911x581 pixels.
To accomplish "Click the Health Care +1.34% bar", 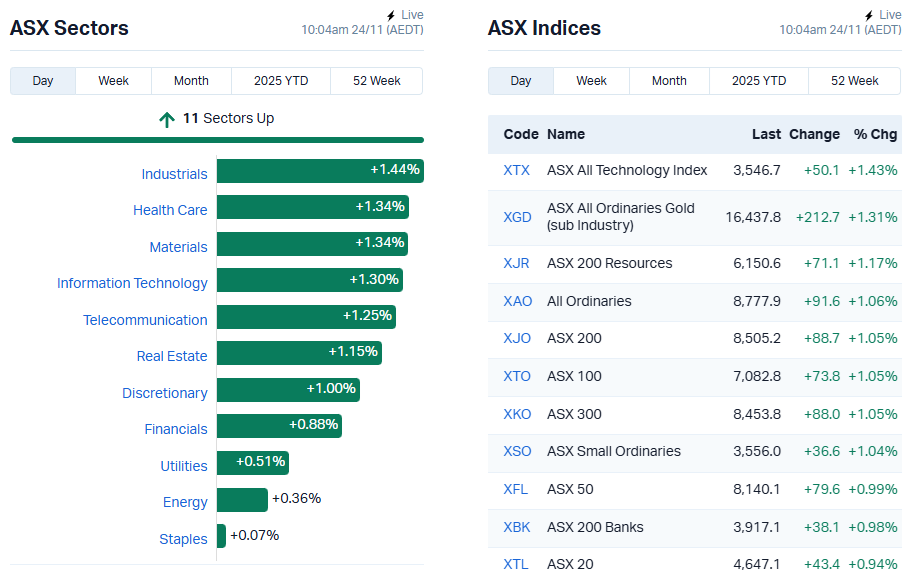I will [x=313, y=207].
